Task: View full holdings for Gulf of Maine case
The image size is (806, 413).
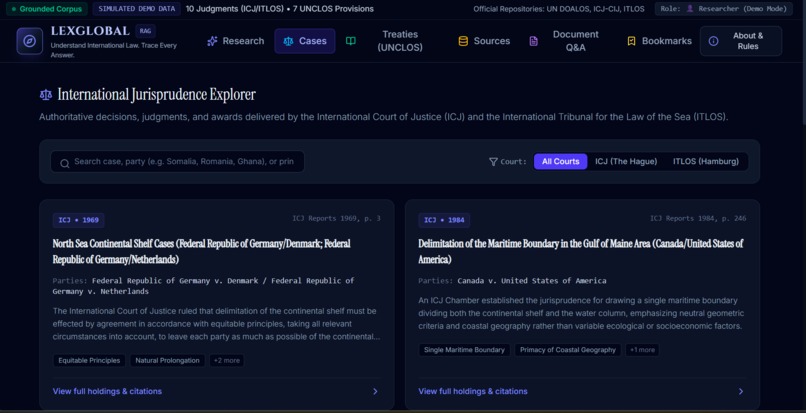Action: [473, 391]
